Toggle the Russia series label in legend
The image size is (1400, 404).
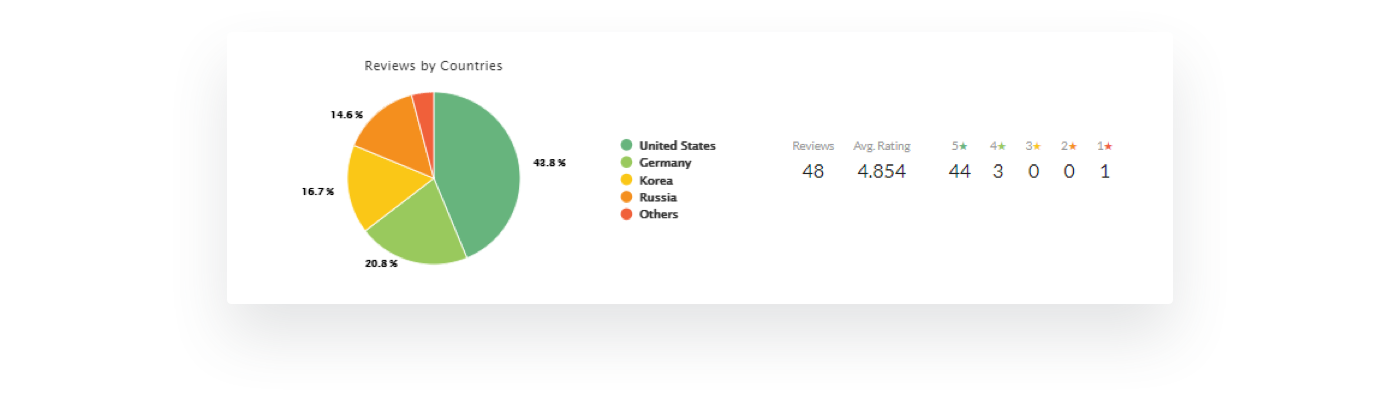click(658, 198)
